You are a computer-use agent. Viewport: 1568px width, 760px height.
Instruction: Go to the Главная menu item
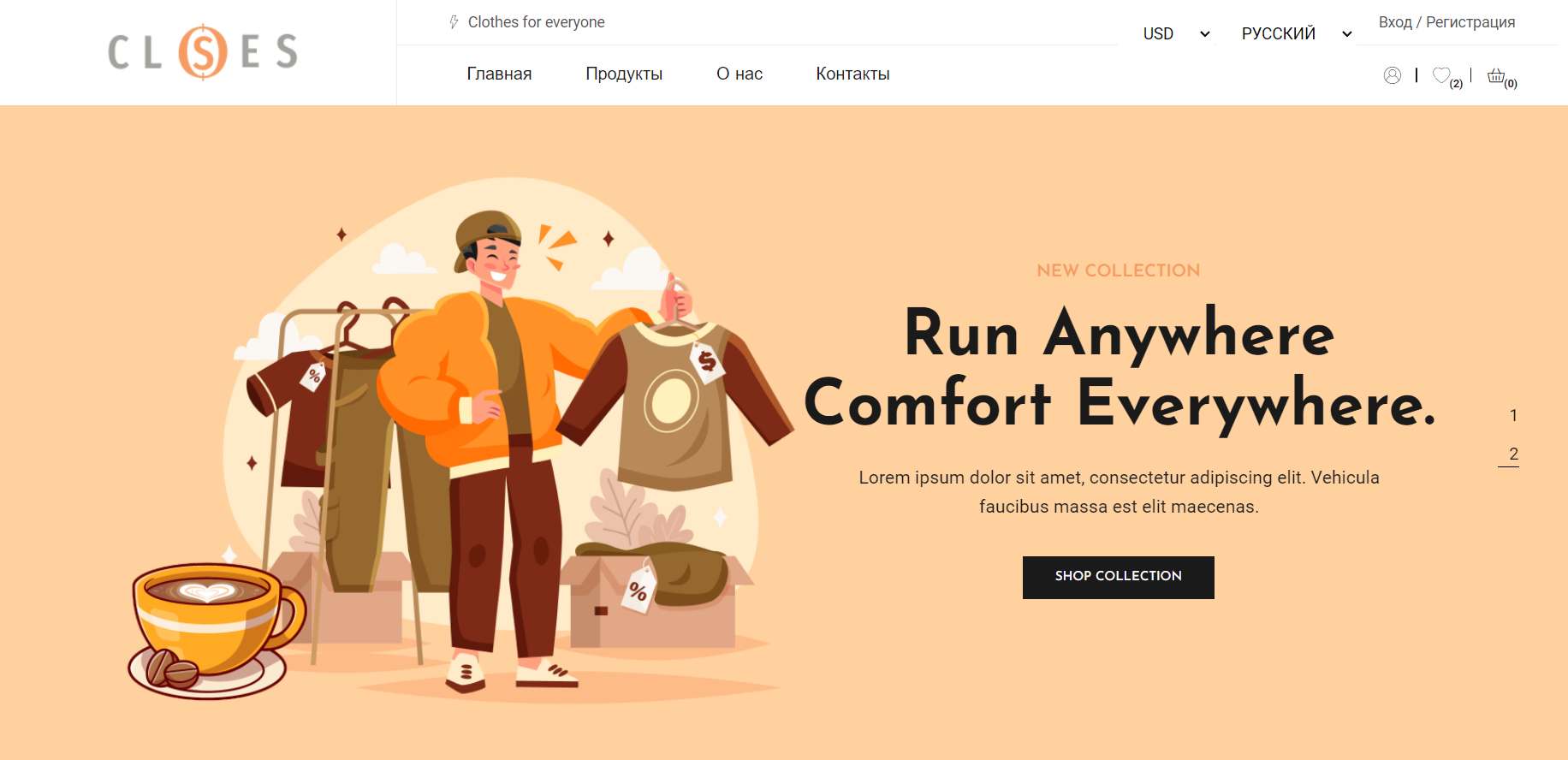[499, 74]
